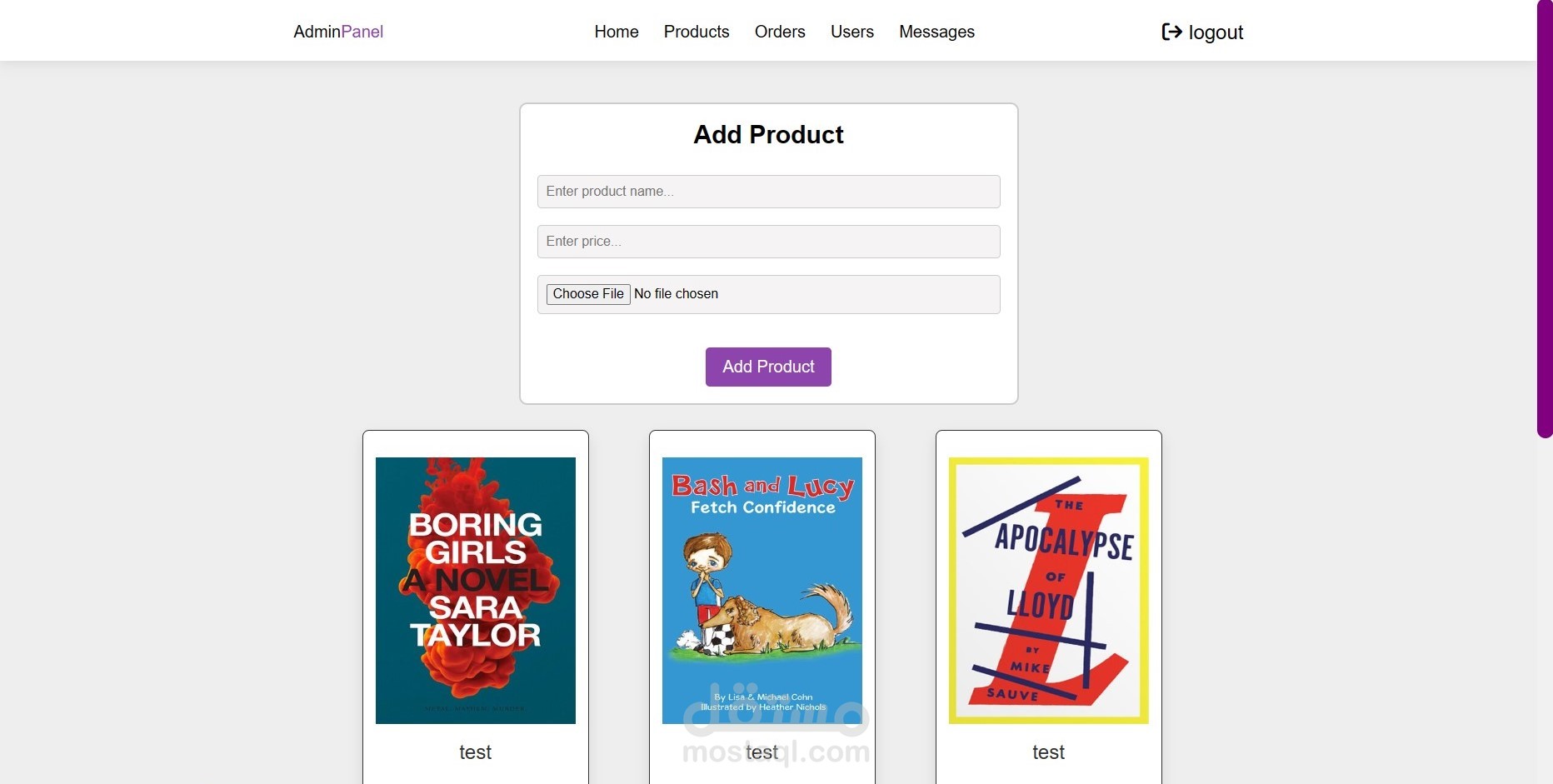Image resolution: width=1553 pixels, height=784 pixels.
Task: Select the Boring Girls book cover
Action: [x=476, y=590]
